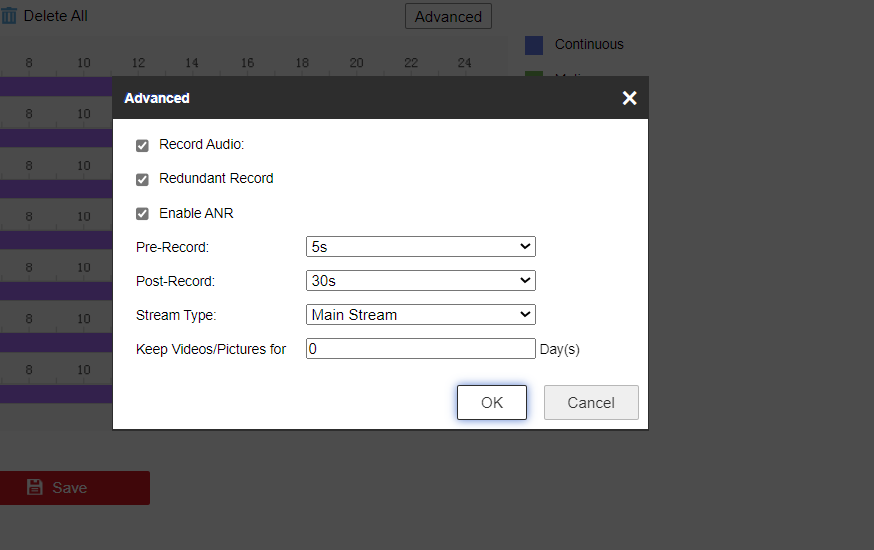
Task: Expand the Post-Record dropdown showing 30s
Action: tap(420, 281)
